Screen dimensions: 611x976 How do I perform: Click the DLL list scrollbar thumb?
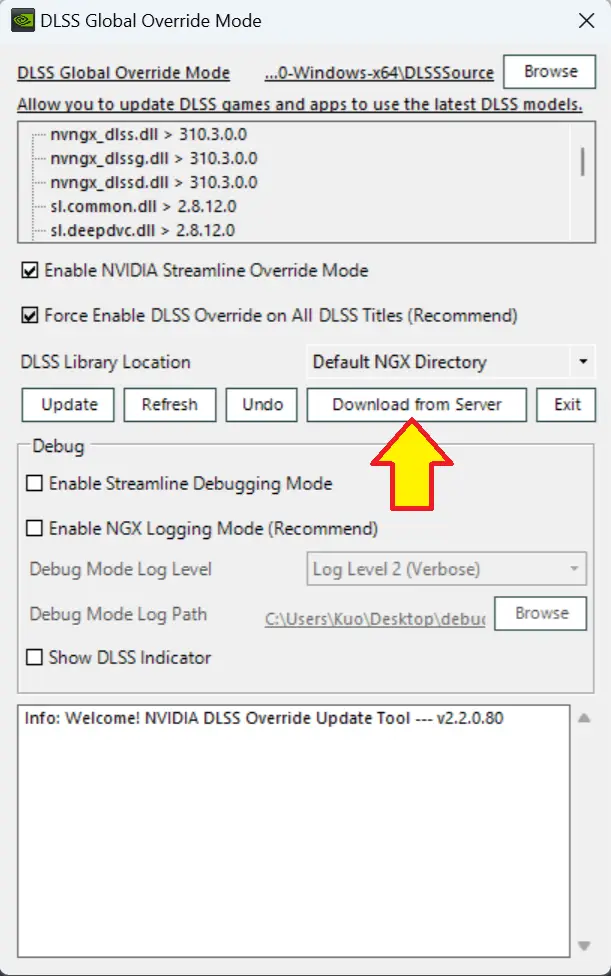tap(582, 162)
